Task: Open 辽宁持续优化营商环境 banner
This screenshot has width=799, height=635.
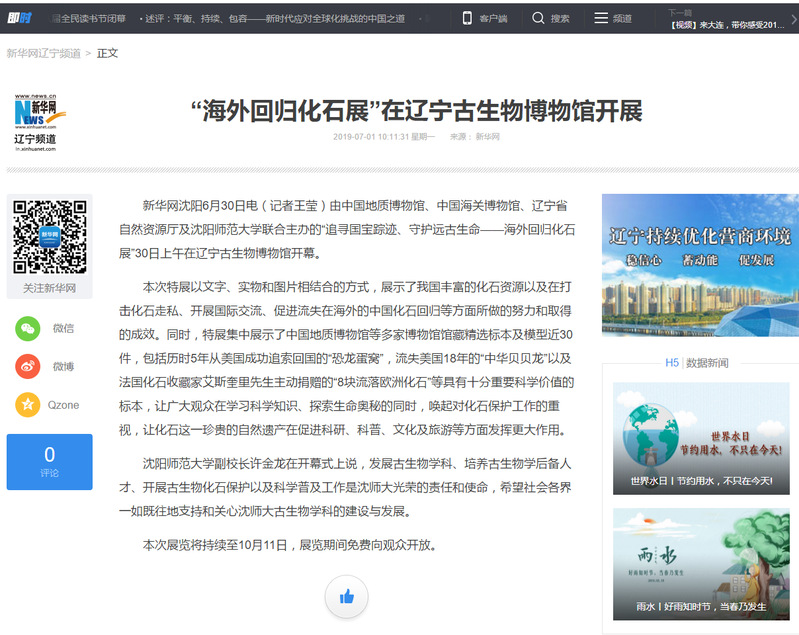Action: pyautogui.click(x=700, y=264)
